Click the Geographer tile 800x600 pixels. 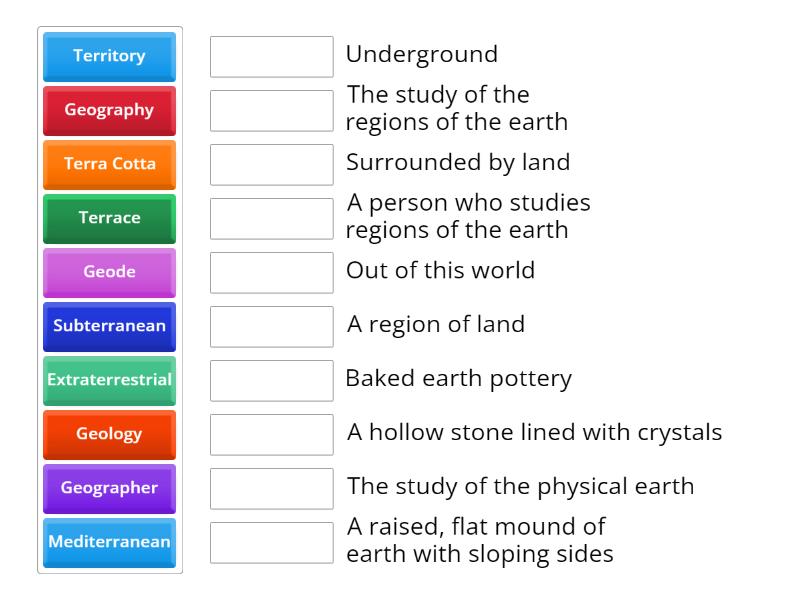click(108, 488)
